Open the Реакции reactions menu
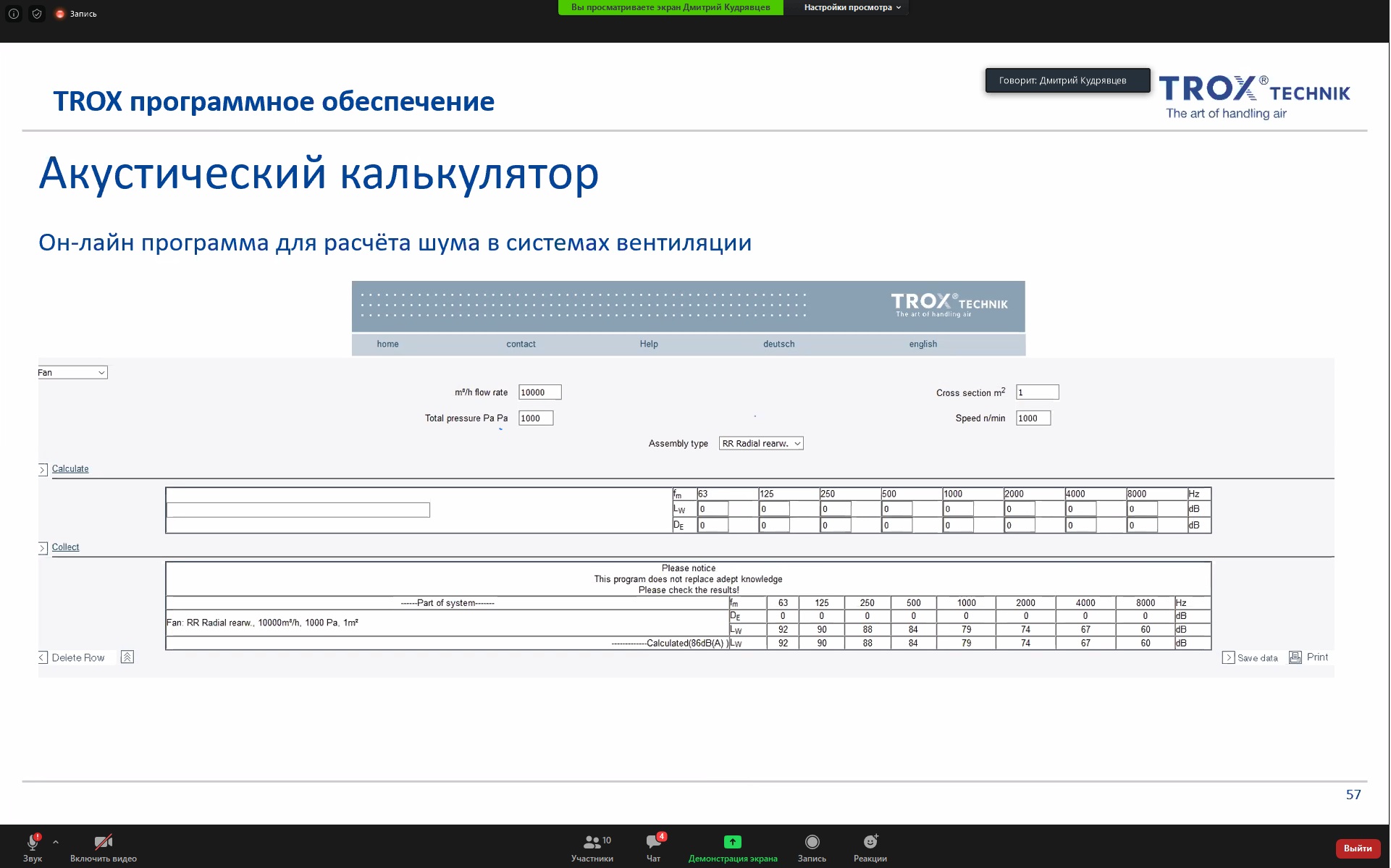Viewport: 1391px width, 868px height. click(870, 847)
